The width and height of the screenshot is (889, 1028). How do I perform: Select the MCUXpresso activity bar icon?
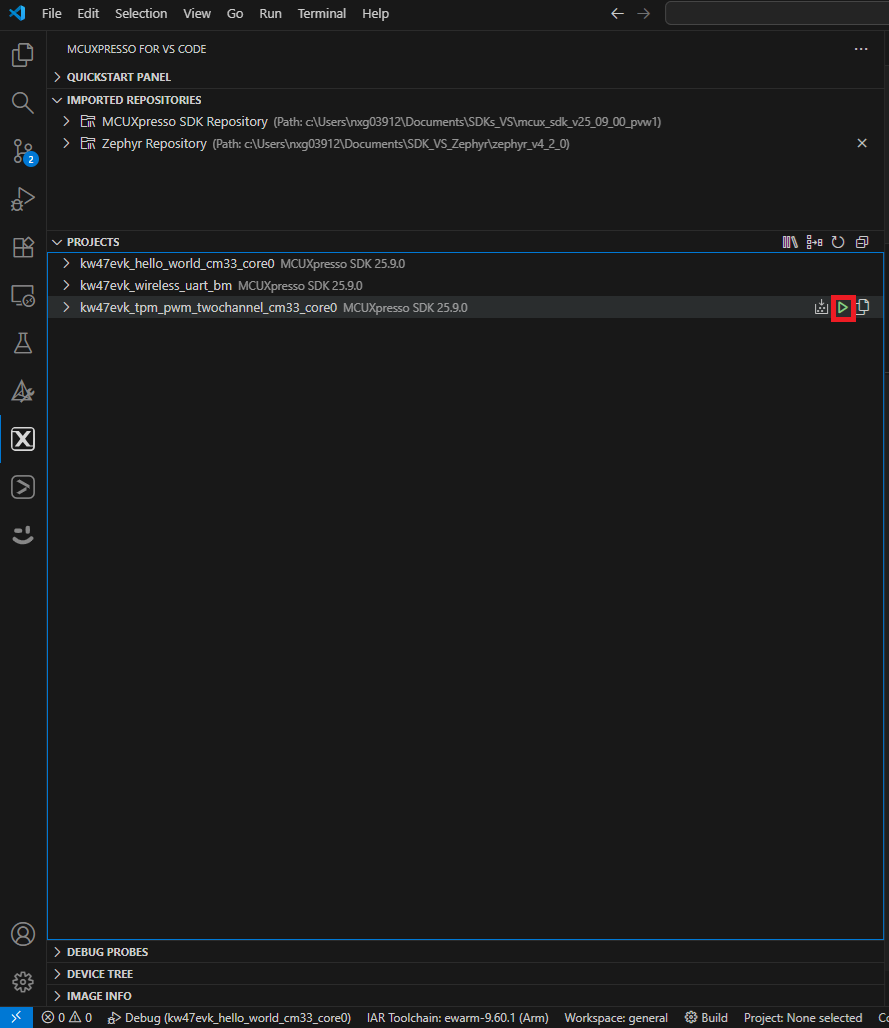tap(22, 438)
